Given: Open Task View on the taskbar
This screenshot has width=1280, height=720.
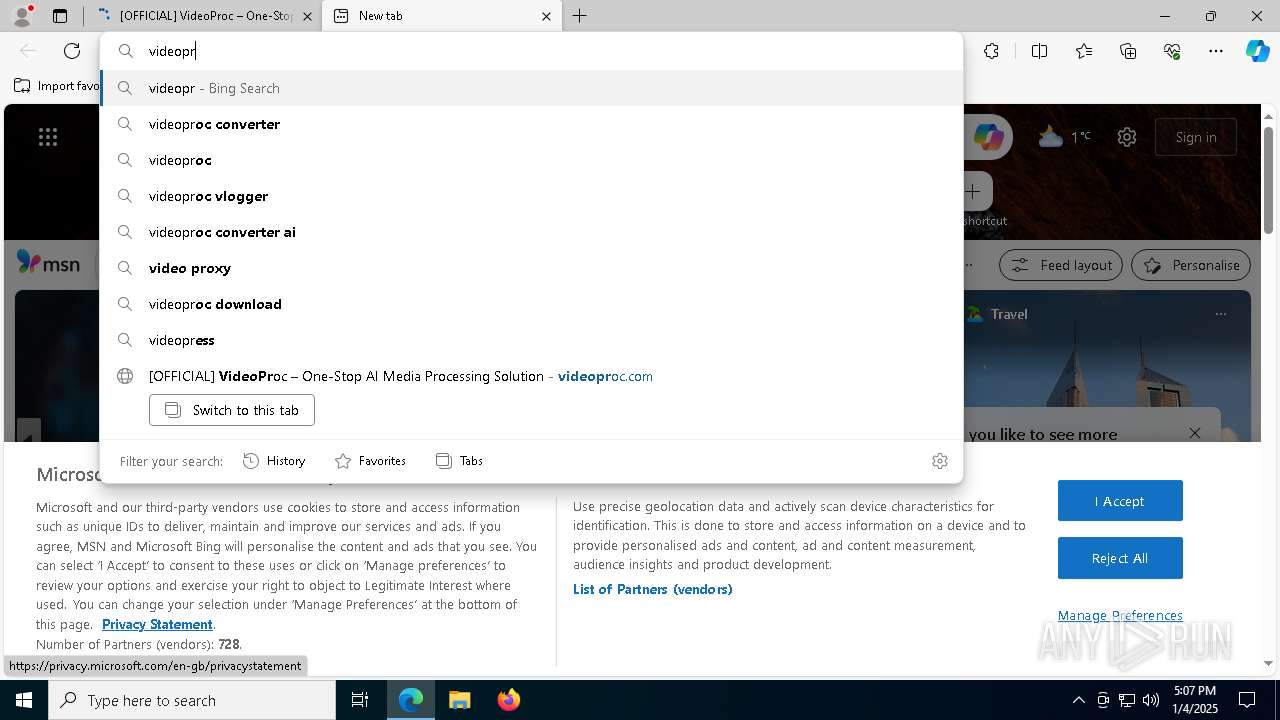Looking at the screenshot, I should [x=360, y=700].
